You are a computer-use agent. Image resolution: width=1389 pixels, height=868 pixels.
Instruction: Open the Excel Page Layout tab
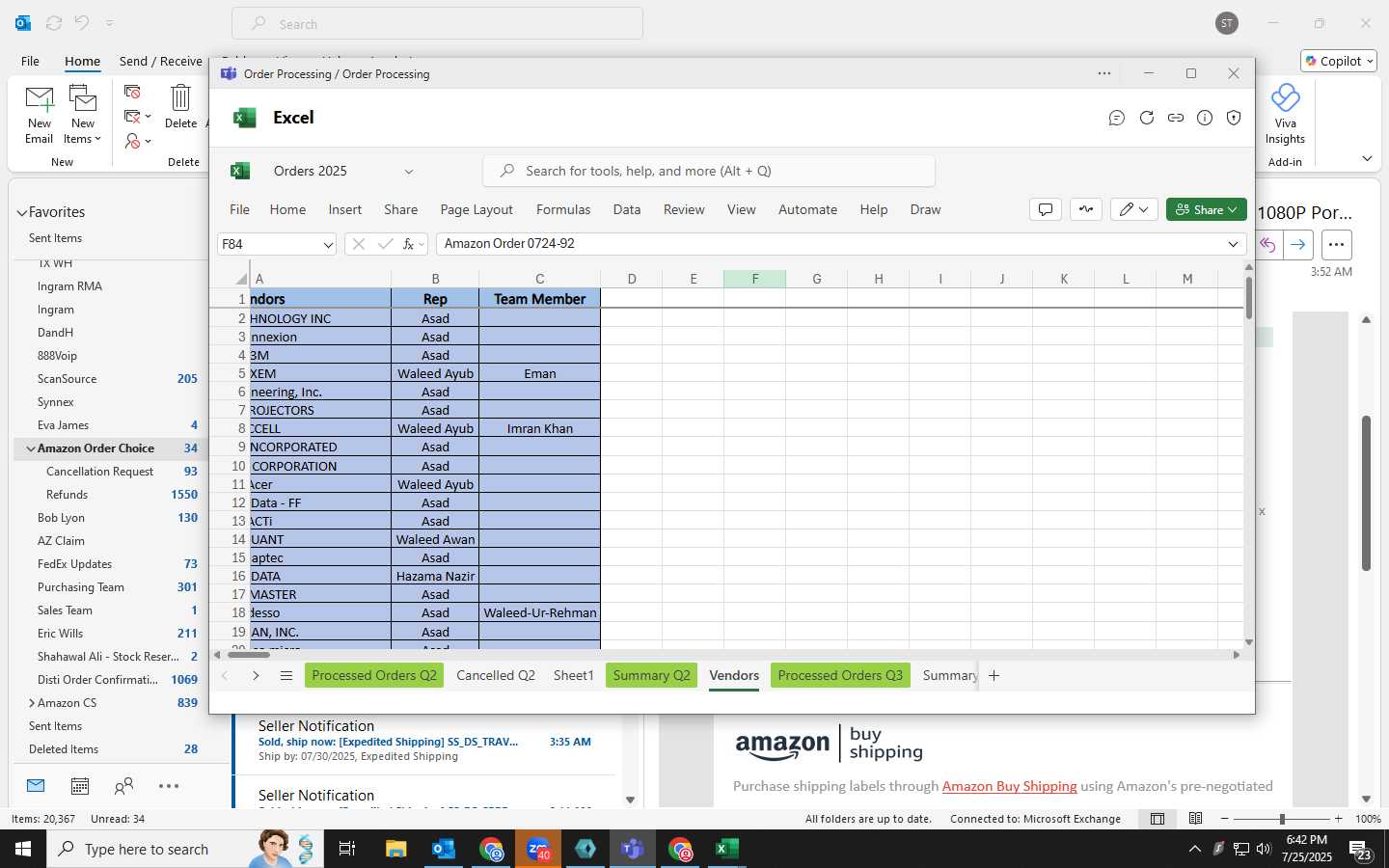tap(477, 209)
